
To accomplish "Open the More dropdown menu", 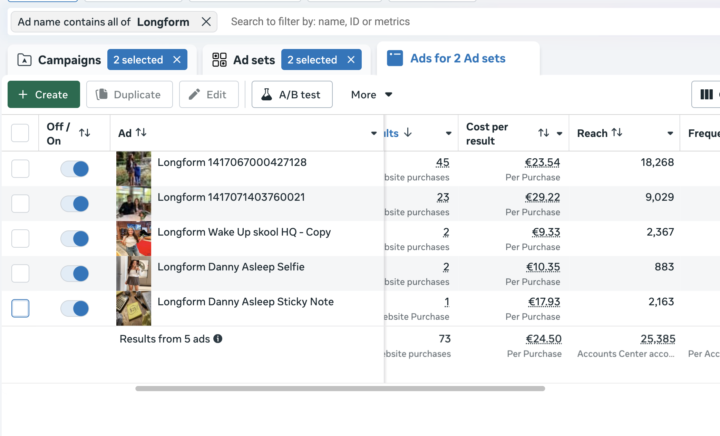I will pos(371,95).
